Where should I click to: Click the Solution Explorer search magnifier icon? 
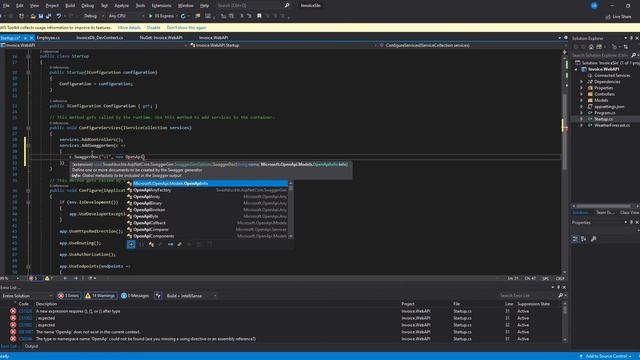(633, 55)
